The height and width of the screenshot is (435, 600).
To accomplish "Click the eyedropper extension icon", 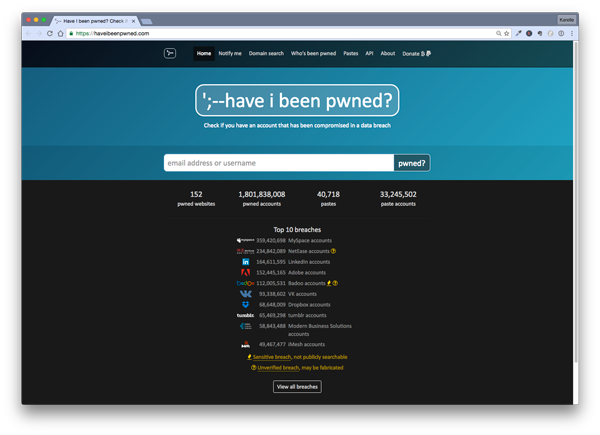I will coord(518,34).
